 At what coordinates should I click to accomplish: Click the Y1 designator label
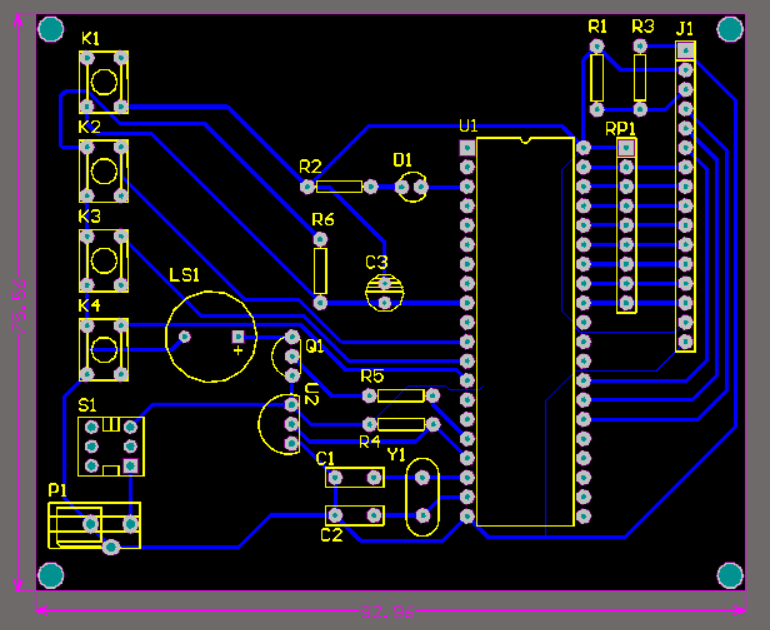pyautogui.click(x=396, y=455)
